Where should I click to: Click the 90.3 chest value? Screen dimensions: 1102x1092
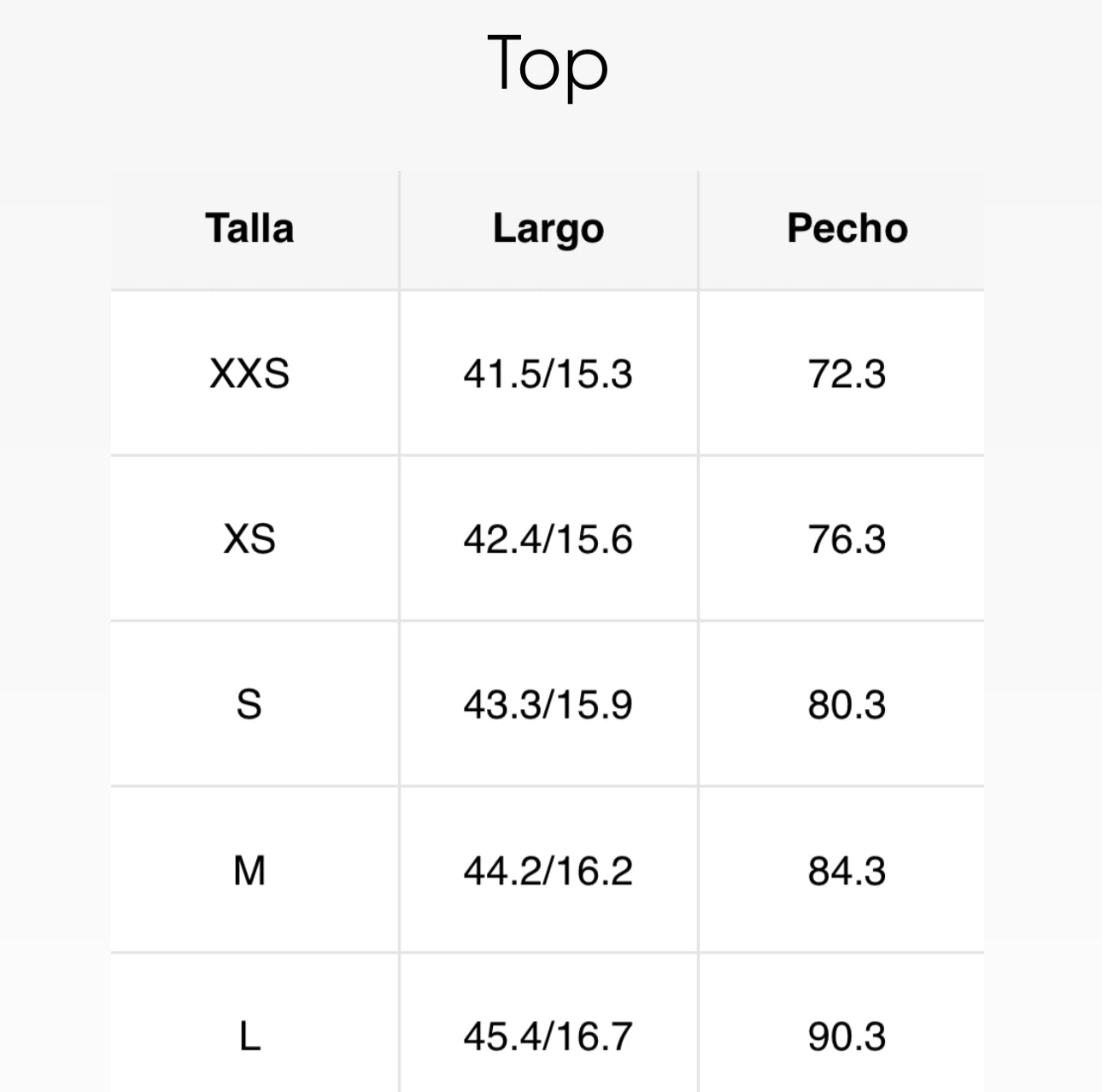coord(847,1036)
